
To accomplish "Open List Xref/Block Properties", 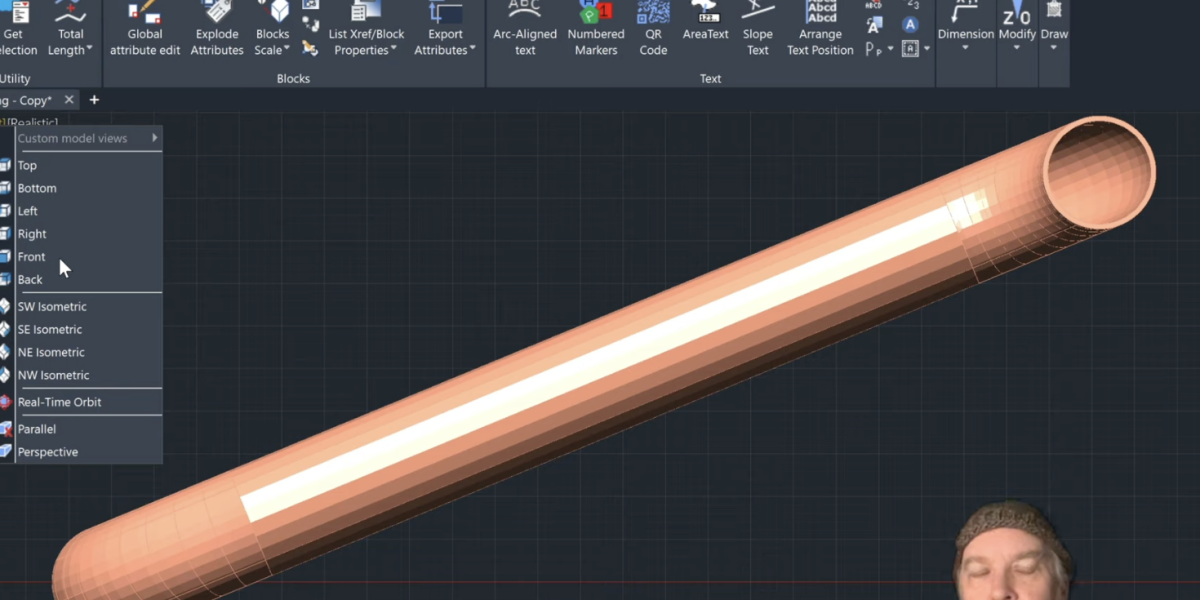I will [366, 30].
